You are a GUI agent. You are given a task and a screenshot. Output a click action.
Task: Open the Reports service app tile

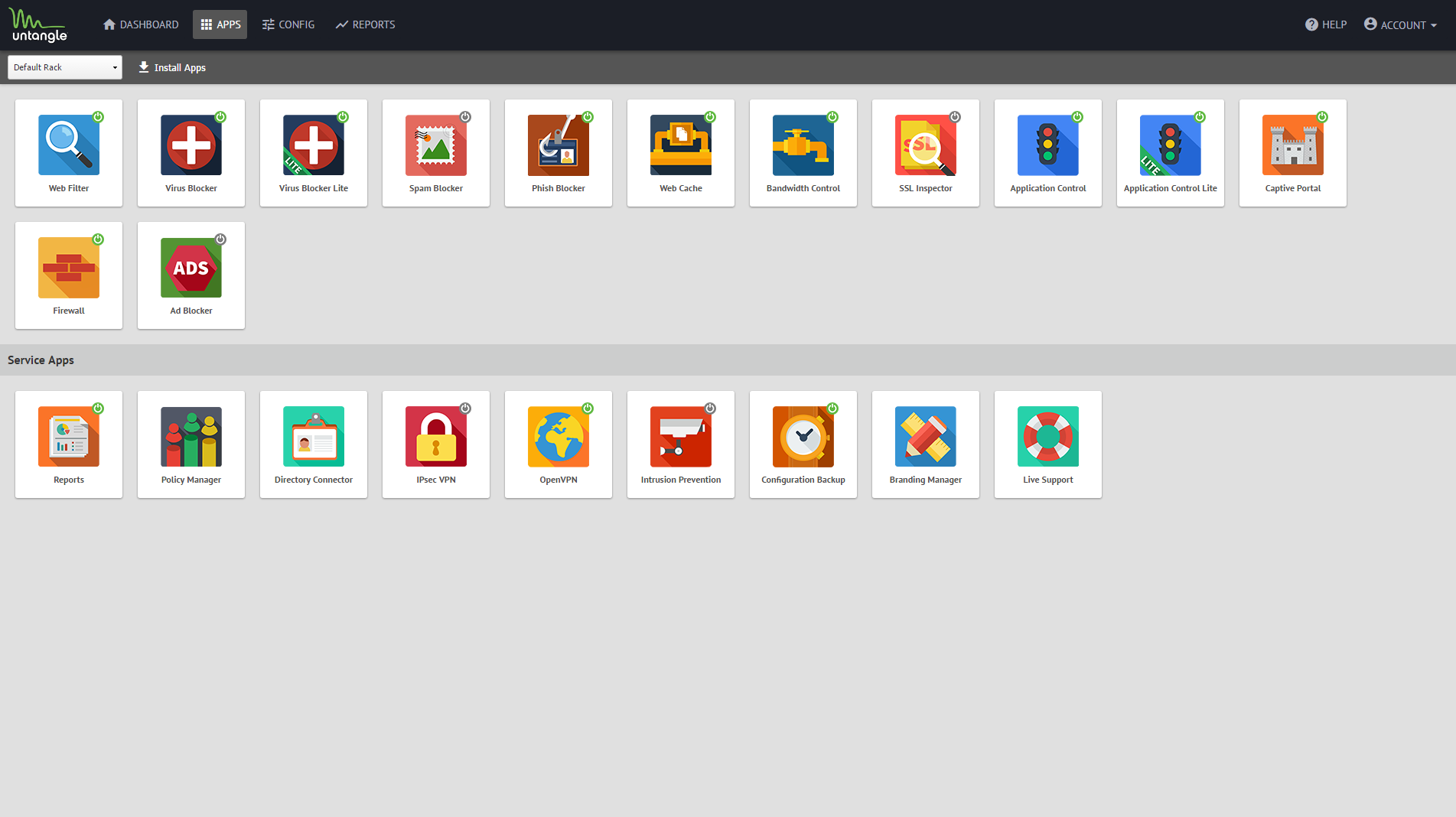69,444
